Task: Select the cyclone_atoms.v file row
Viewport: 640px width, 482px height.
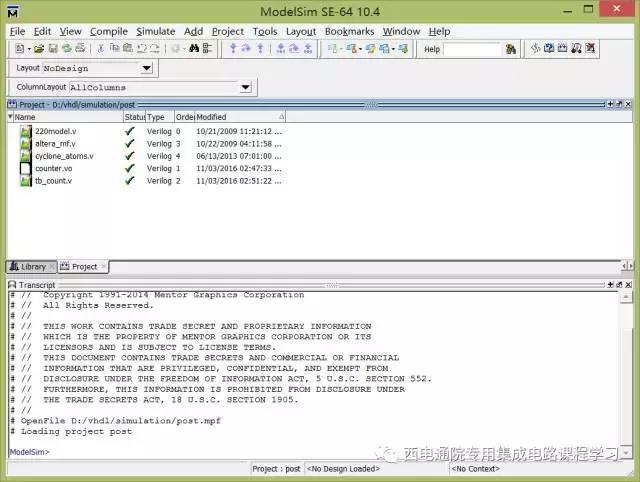Action: pyautogui.click(x=150, y=156)
